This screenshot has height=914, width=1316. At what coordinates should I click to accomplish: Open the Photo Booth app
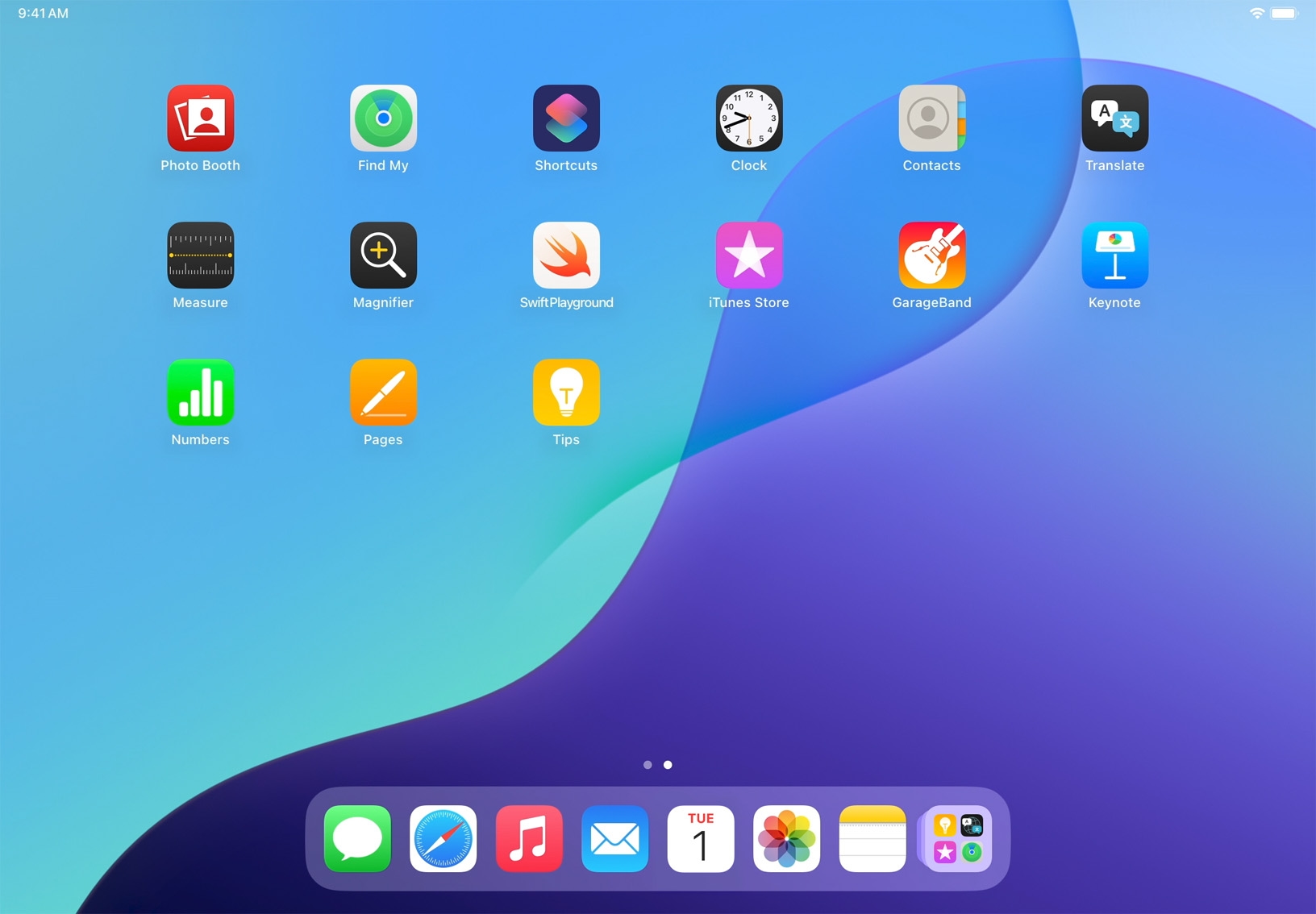click(x=200, y=118)
